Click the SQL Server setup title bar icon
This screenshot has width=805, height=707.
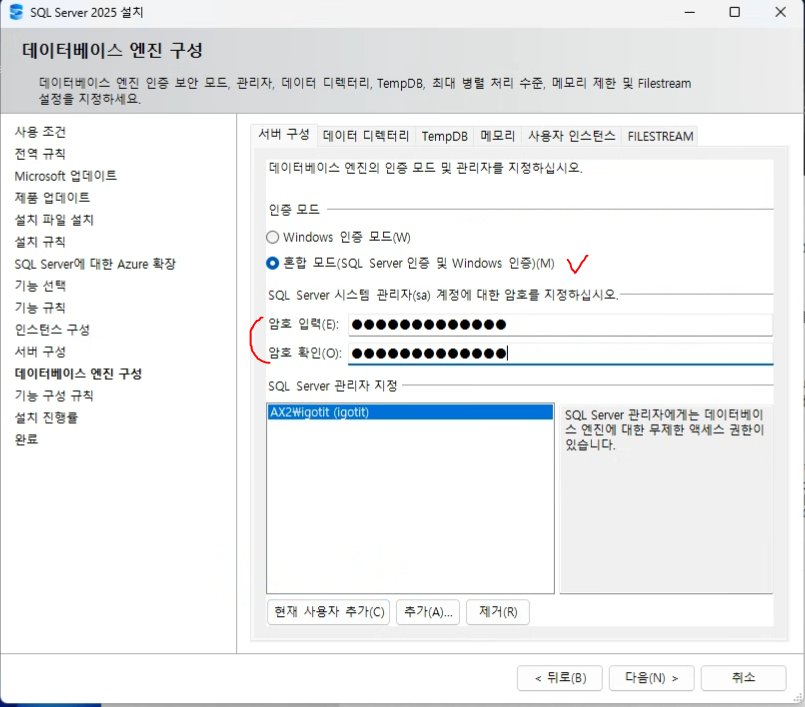point(16,12)
